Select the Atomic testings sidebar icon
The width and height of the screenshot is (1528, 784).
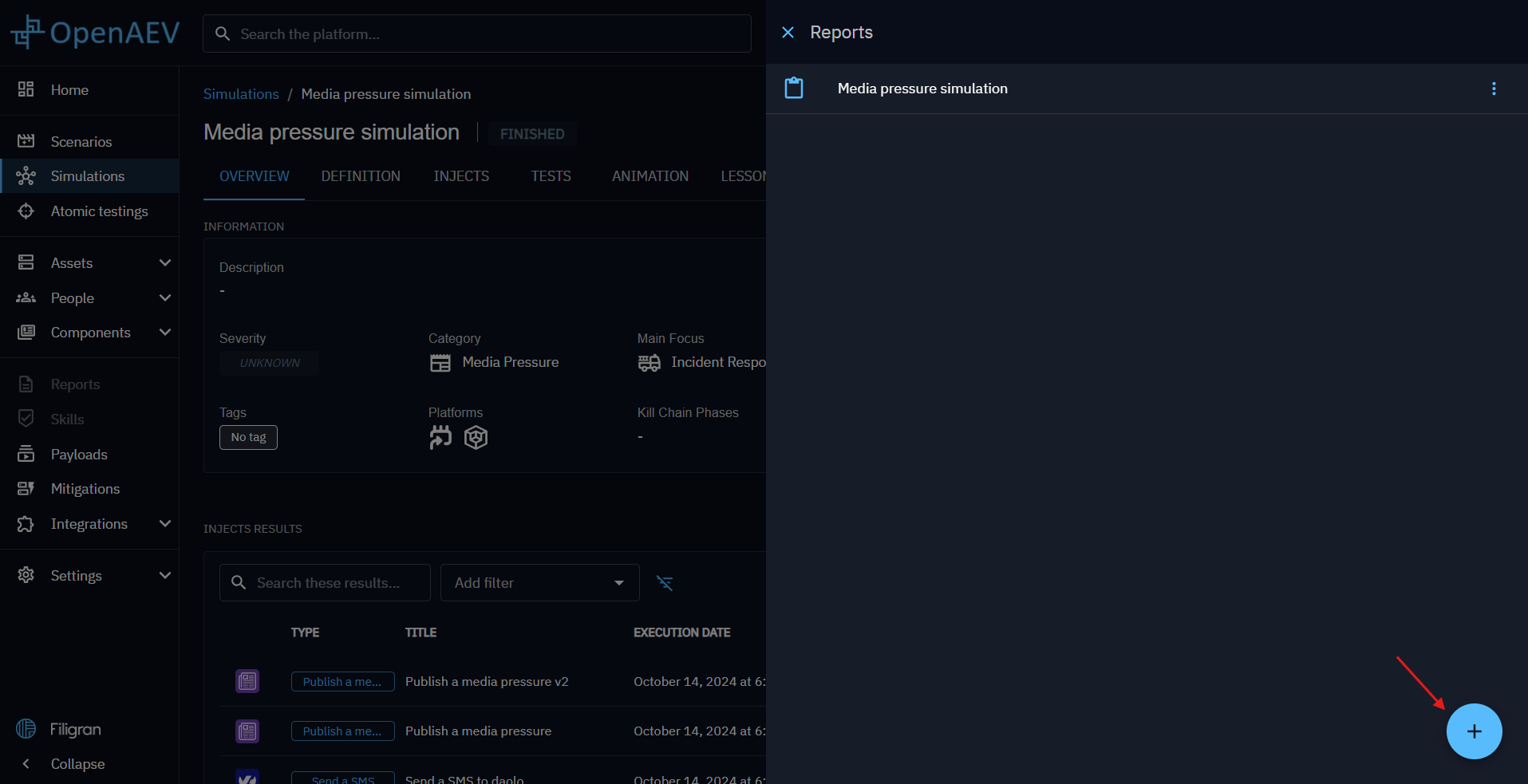tap(26, 211)
